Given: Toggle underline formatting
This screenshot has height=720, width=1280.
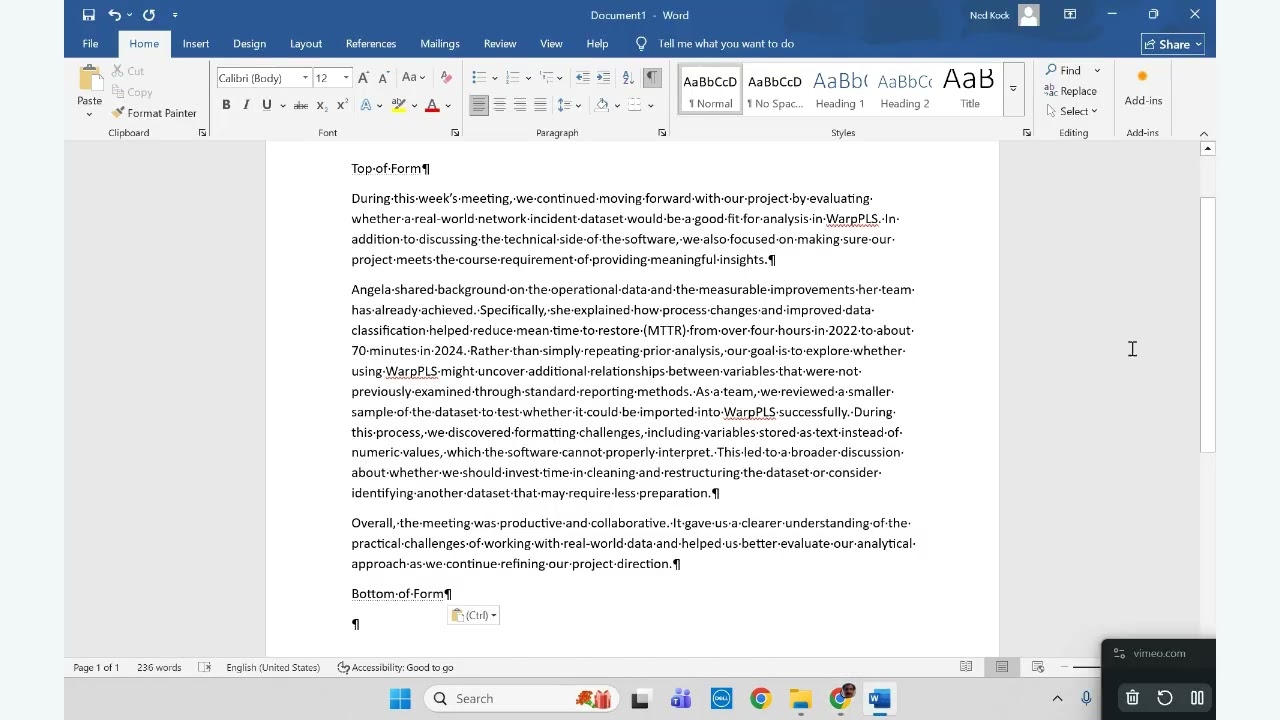Looking at the screenshot, I should click(266, 105).
